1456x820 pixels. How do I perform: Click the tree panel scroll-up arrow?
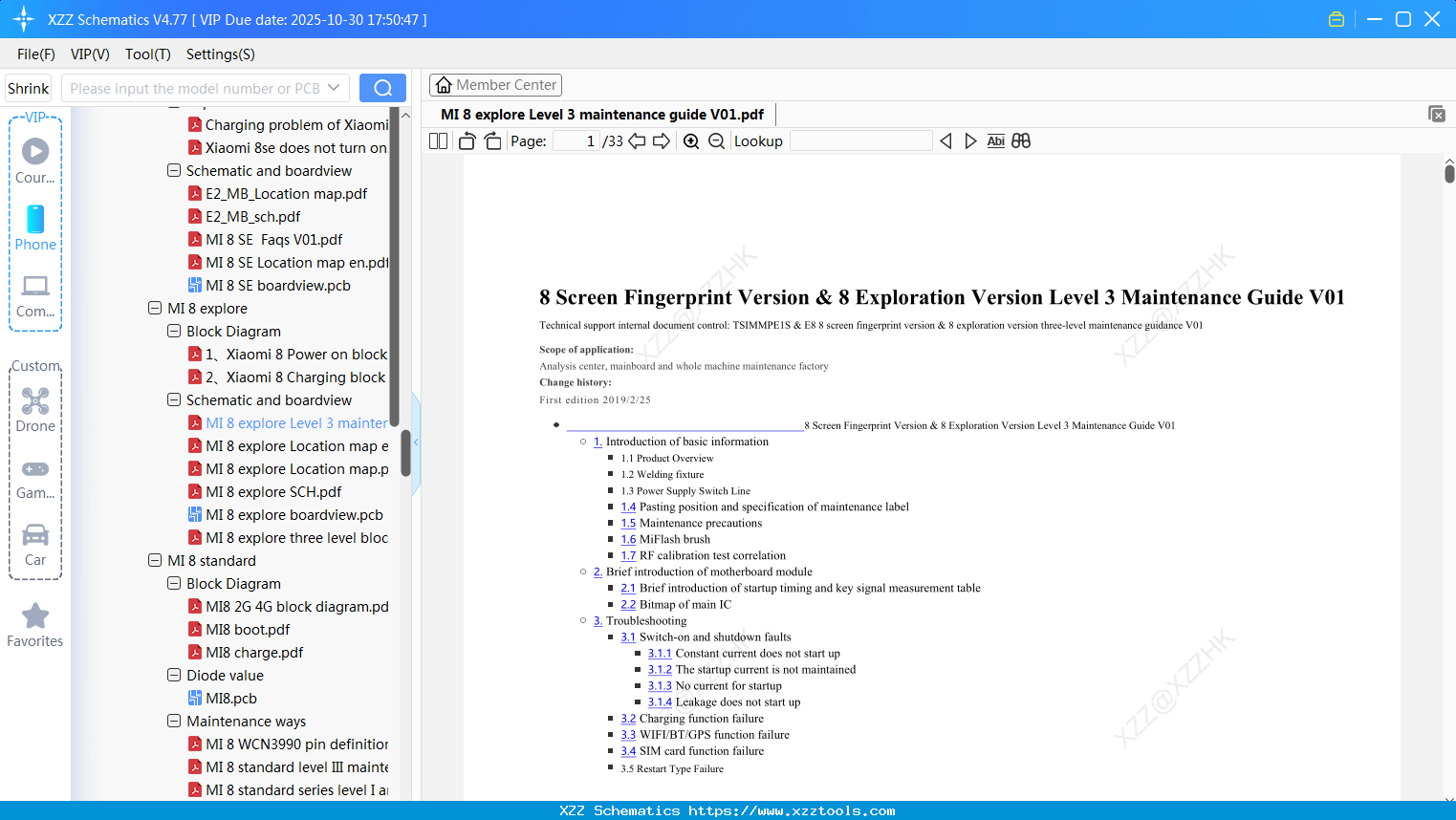click(x=405, y=115)
